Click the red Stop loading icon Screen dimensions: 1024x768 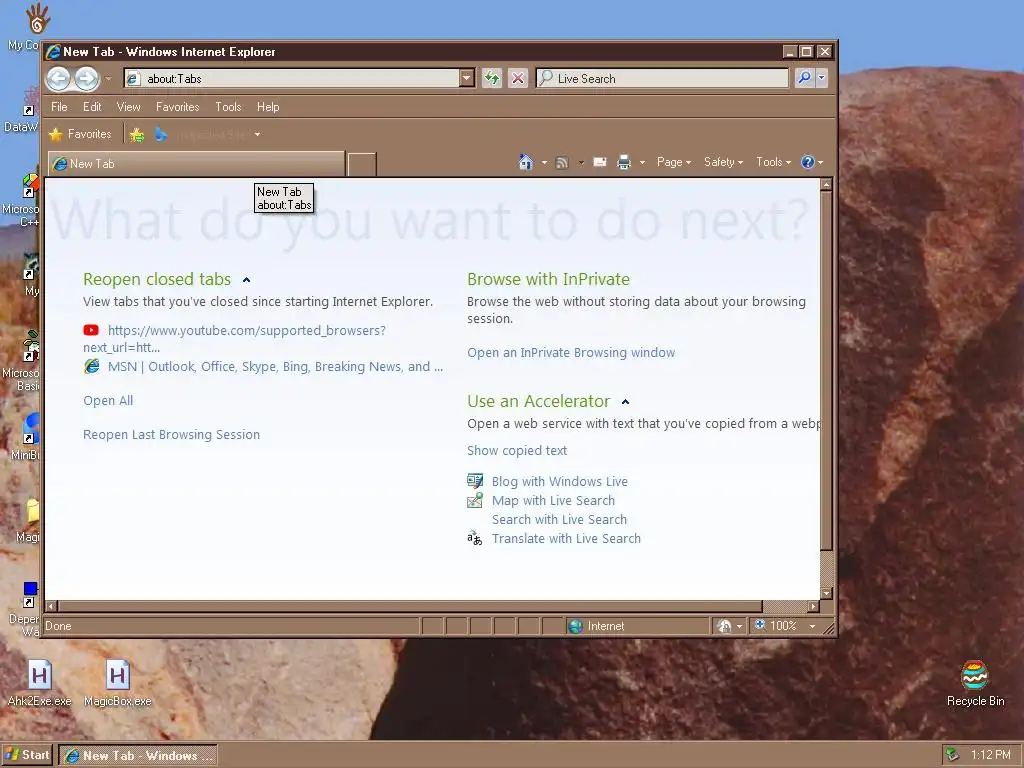click(518, 78)
